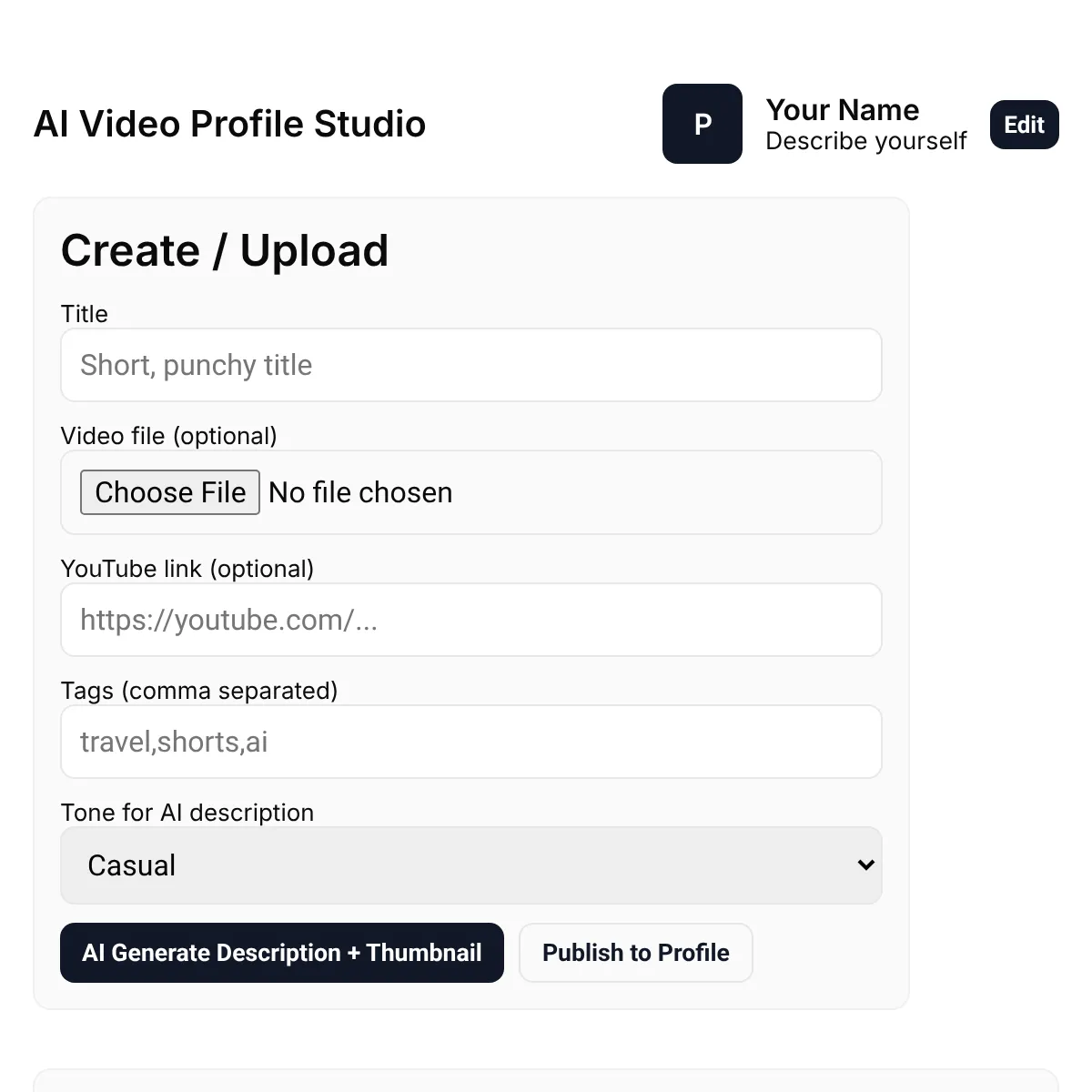The width and height of the screenshot is (1092, 1092).
Task: Click the Your Name profile label
Action: click(x=842, y=109)
